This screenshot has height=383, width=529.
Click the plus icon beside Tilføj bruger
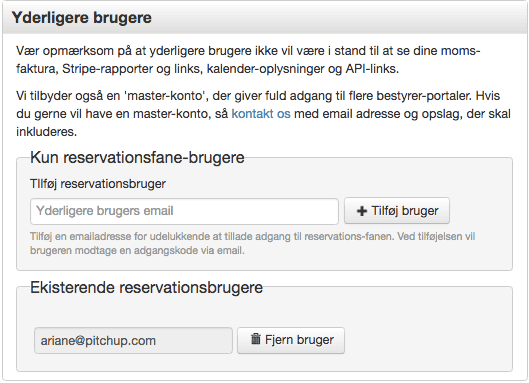362,211
